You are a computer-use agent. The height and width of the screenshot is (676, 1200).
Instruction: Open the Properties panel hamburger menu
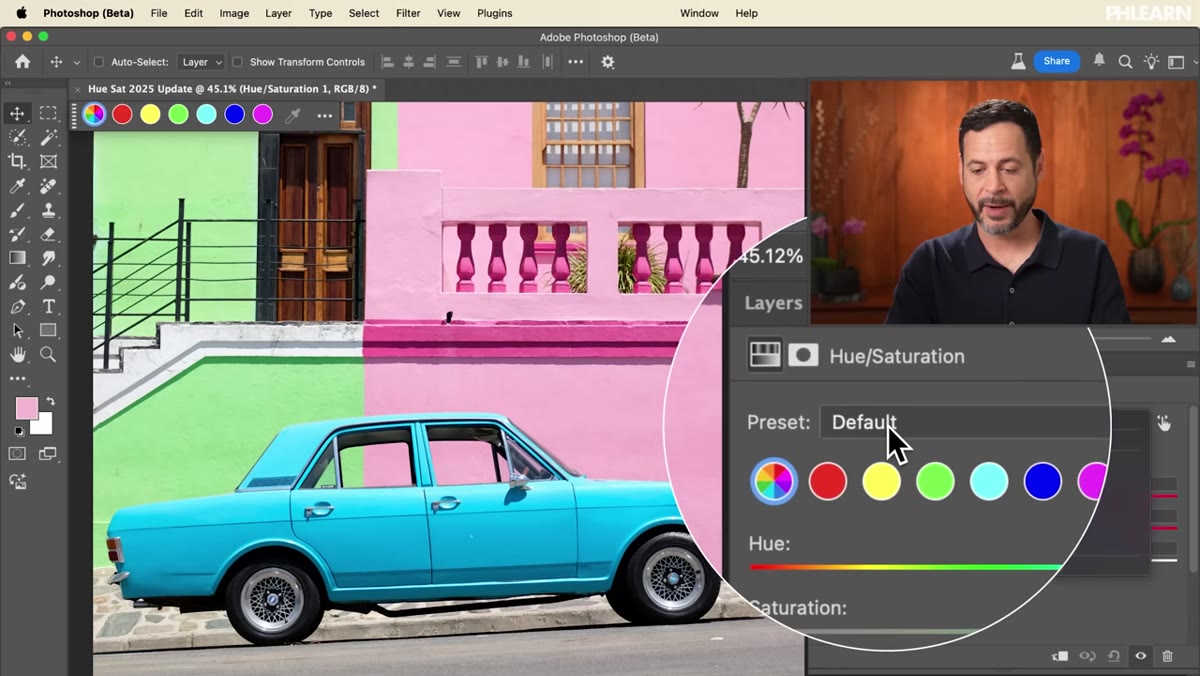1190,365
